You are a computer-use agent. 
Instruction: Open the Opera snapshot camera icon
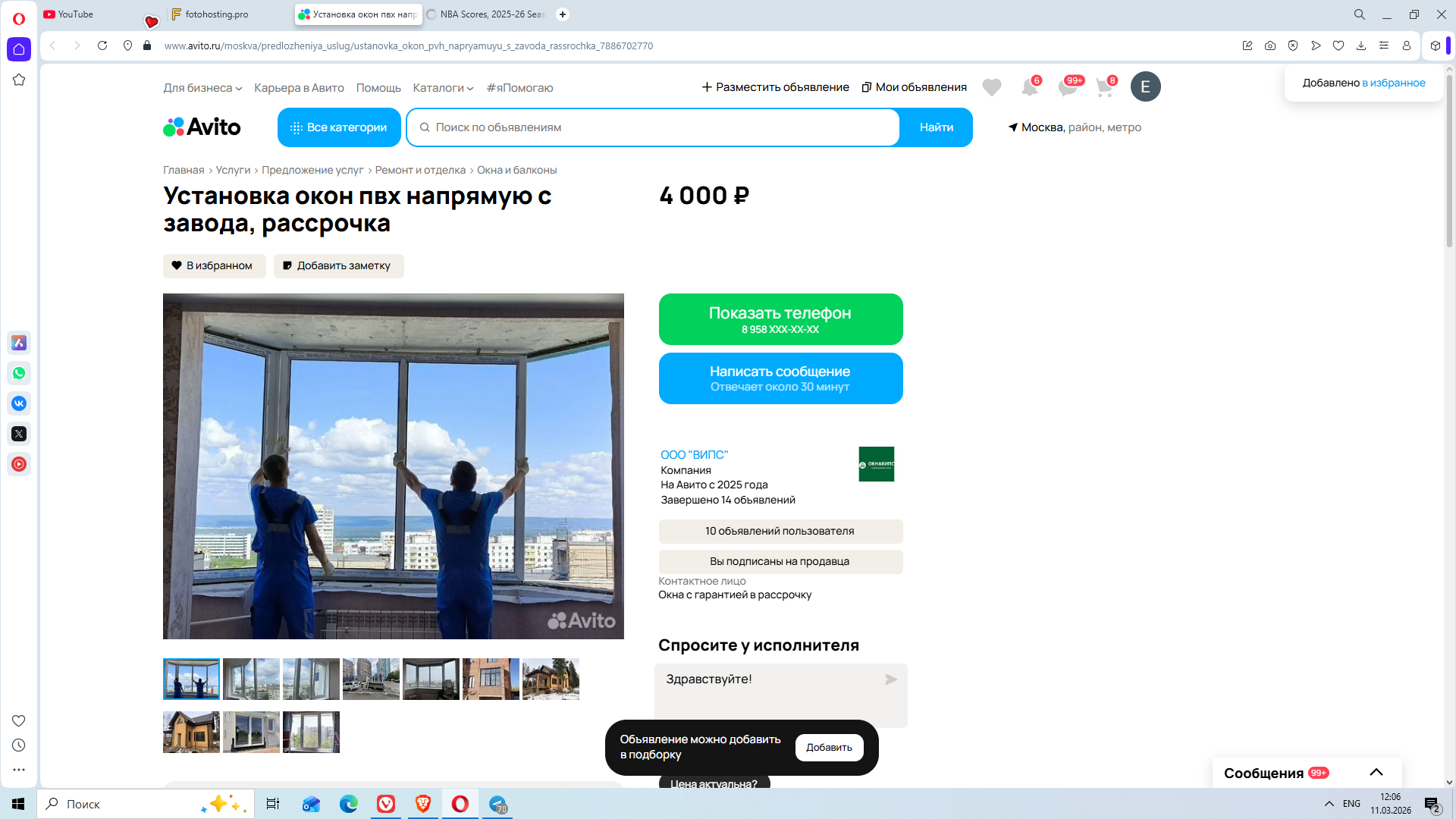(1270, 45)
